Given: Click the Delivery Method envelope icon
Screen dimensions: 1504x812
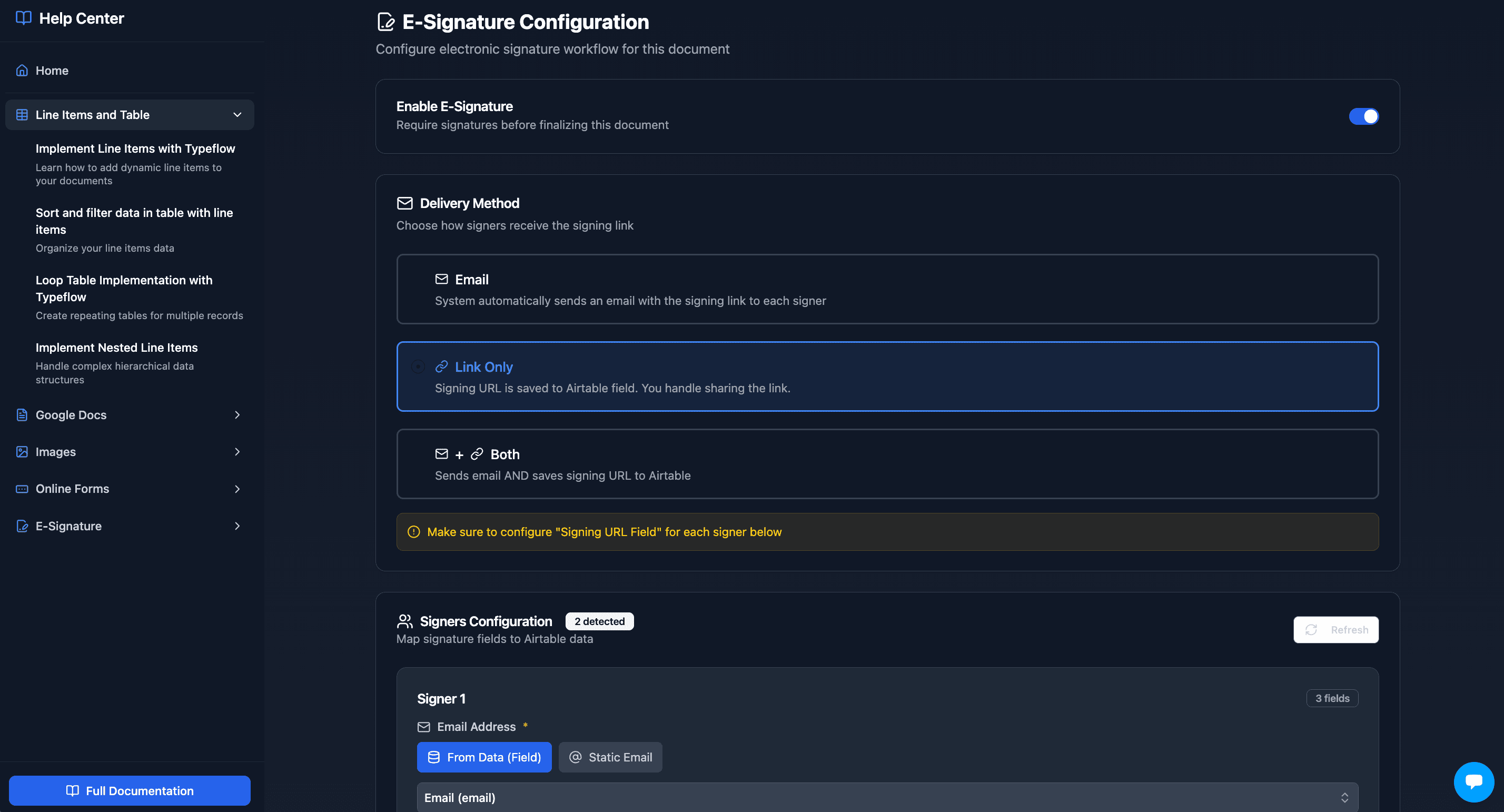Looking at the screenshot, I should 405,203.
